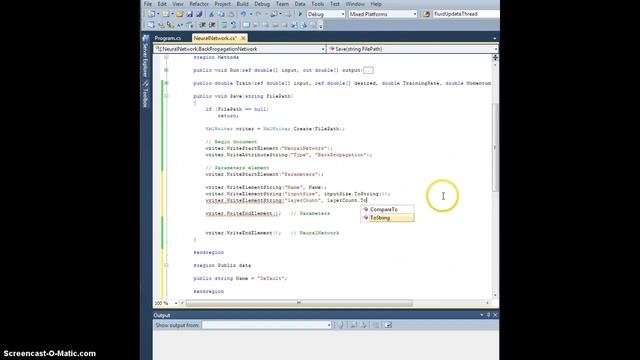
Task: Click the fluidUpdateThread find box
Action: [x=465, y=14]
